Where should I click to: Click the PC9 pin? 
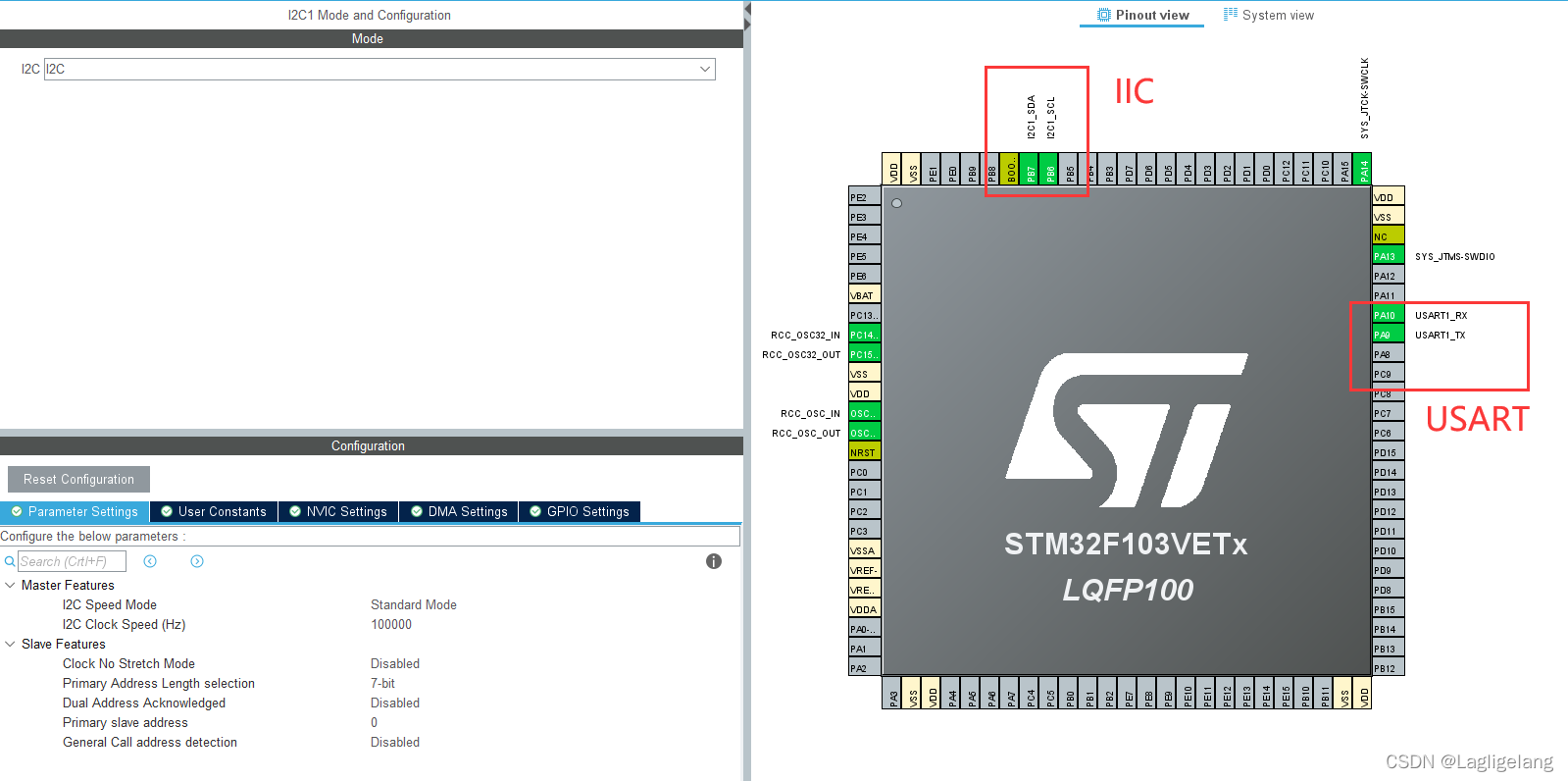tap(1389, 374)
